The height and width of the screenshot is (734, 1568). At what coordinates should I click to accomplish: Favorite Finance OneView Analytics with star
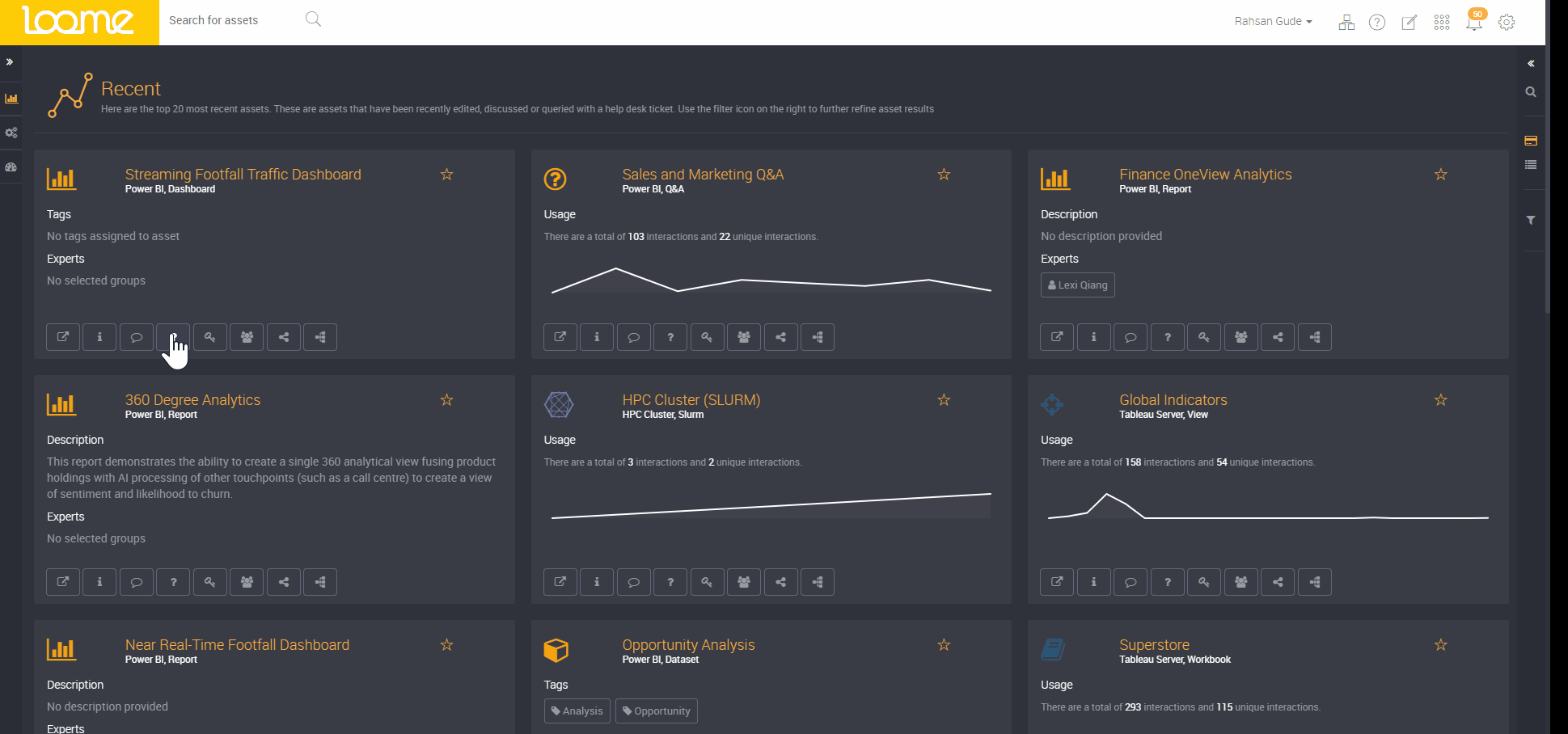click(x=1441, y=174)
